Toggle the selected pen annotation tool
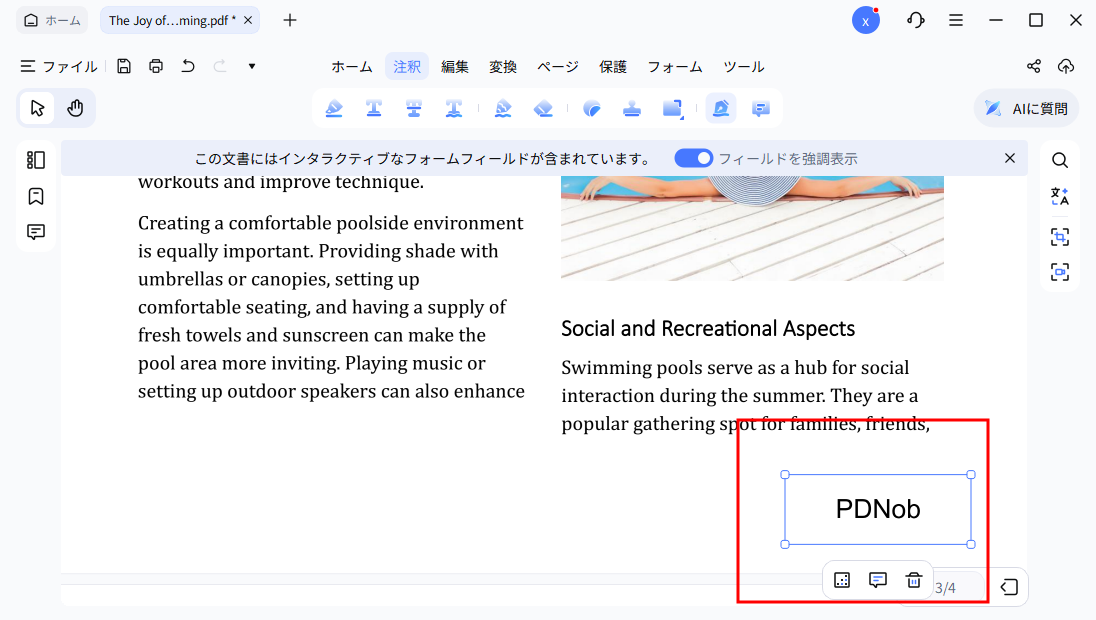The width and height of the screenshot is (1096, 620). point(721,108)
